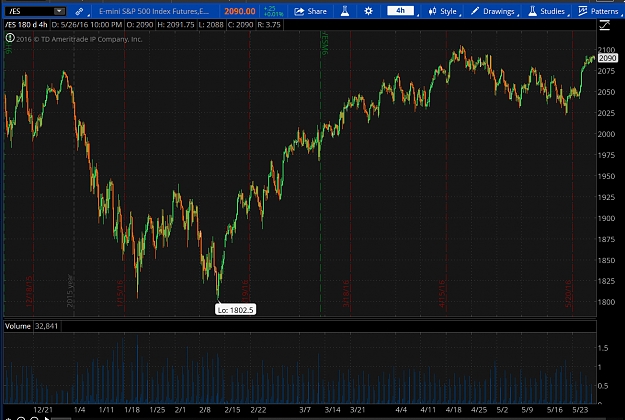
Task: Open the Patterns menu
Action: click(599, 11)
